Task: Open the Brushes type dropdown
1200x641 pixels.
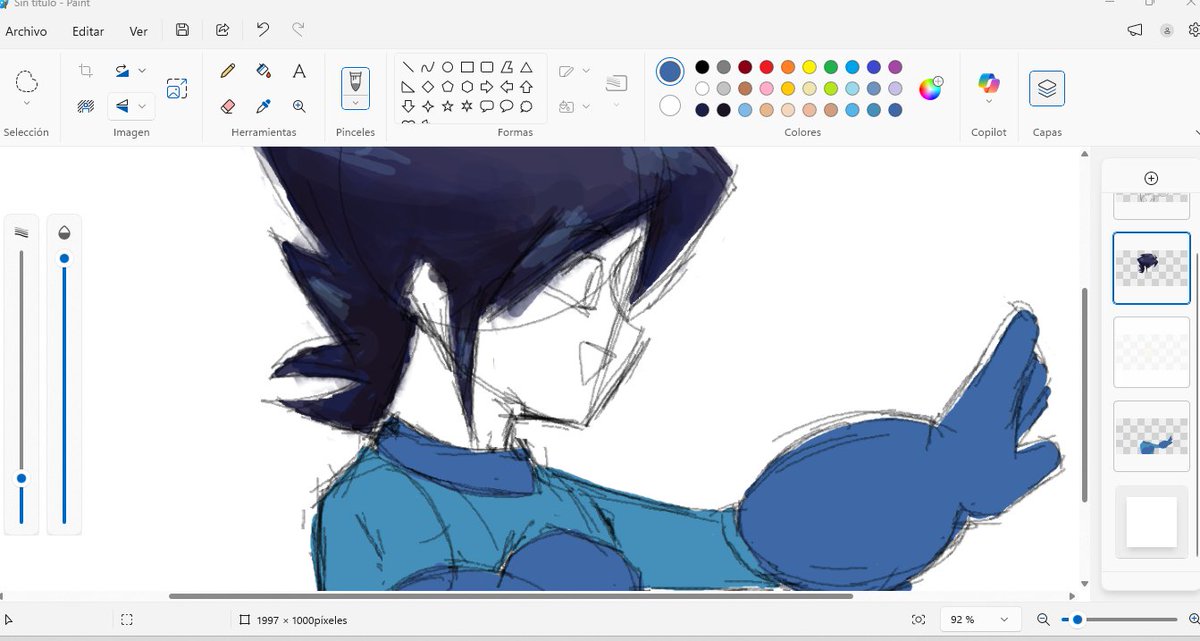Action: click(355, 102)
